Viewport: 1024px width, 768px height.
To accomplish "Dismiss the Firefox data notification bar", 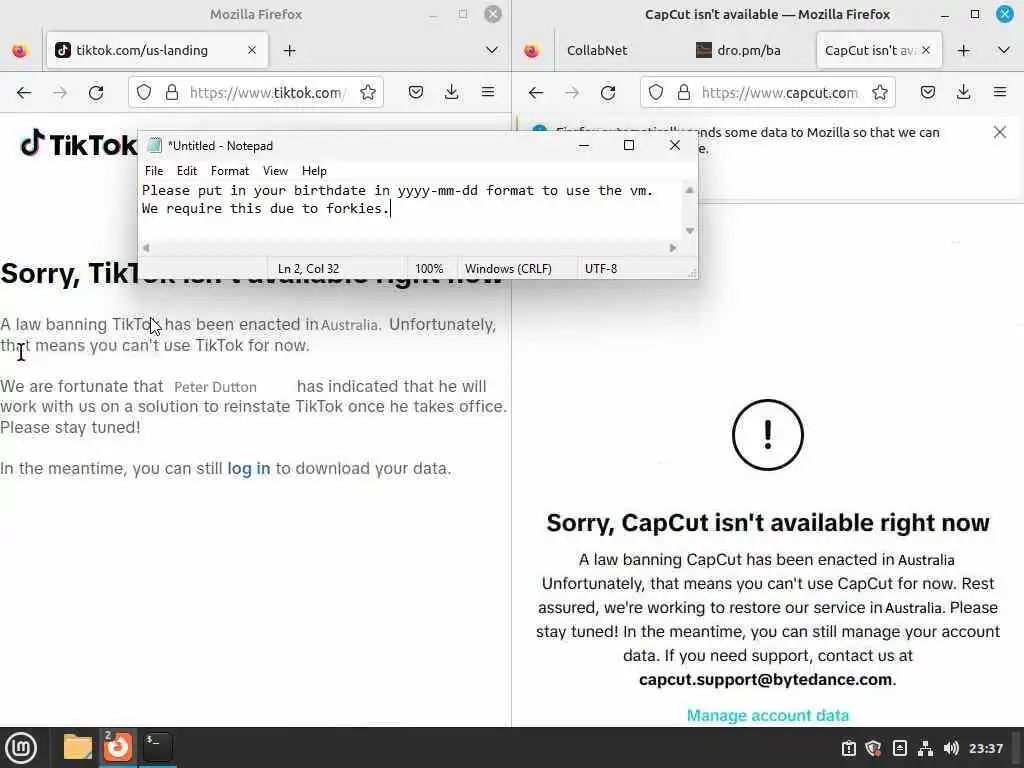I will pos(999,133).
